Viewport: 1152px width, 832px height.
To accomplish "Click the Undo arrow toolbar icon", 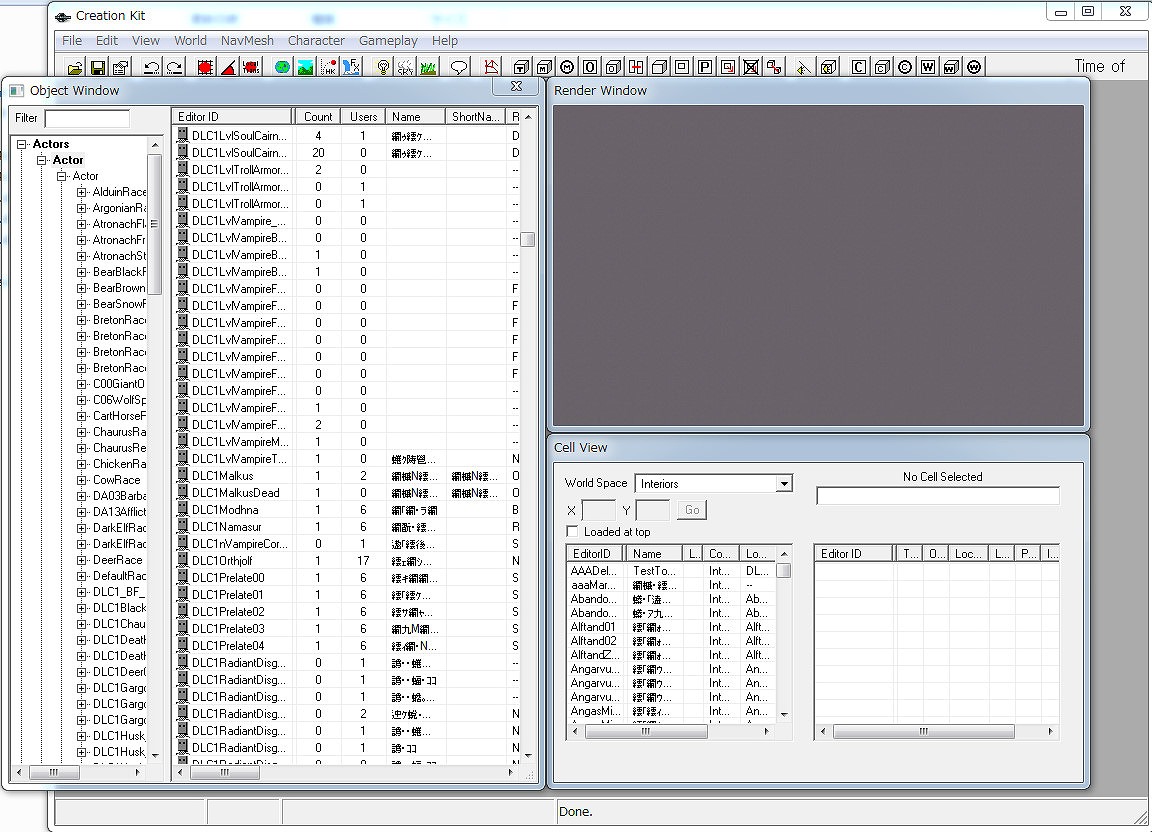I will pyautogui.click(x=151, y=68).
